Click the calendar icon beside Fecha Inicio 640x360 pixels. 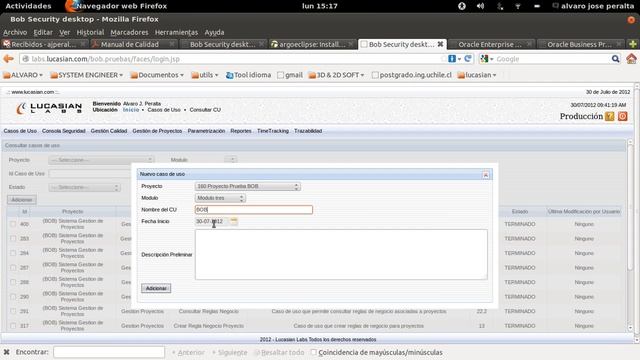(233, 221)
